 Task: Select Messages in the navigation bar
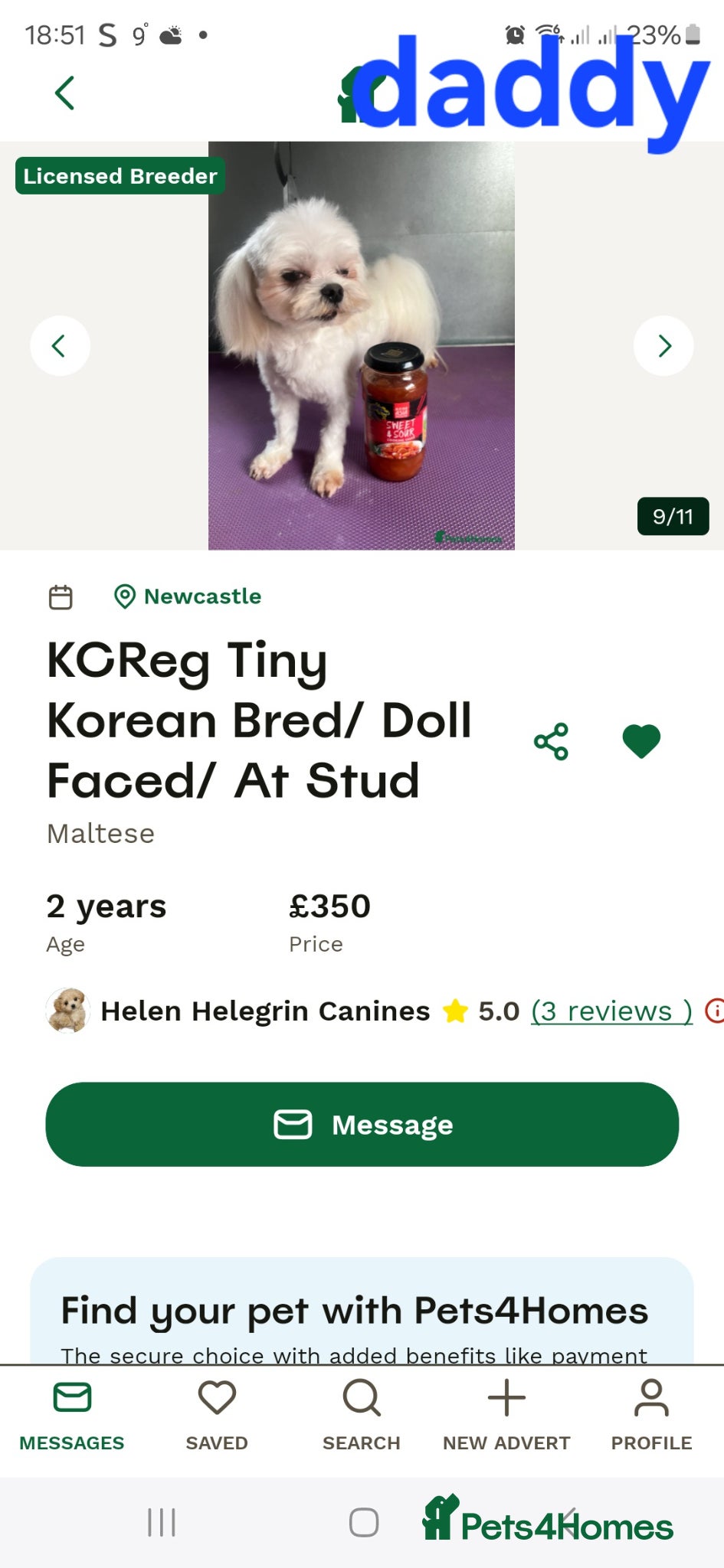71,1416
